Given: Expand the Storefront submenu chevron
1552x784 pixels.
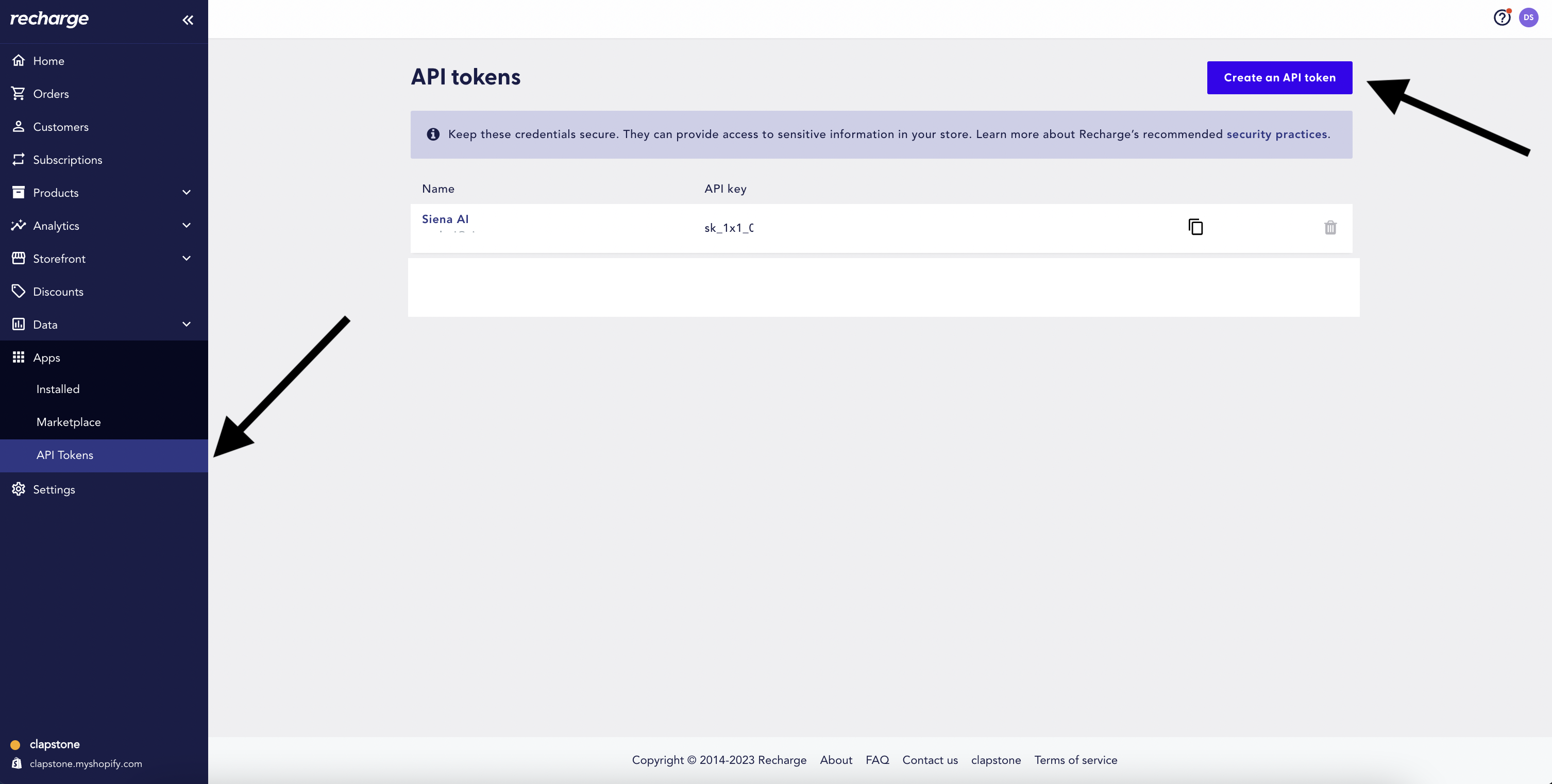Looking at the screenshot, I should click(187, 258).
